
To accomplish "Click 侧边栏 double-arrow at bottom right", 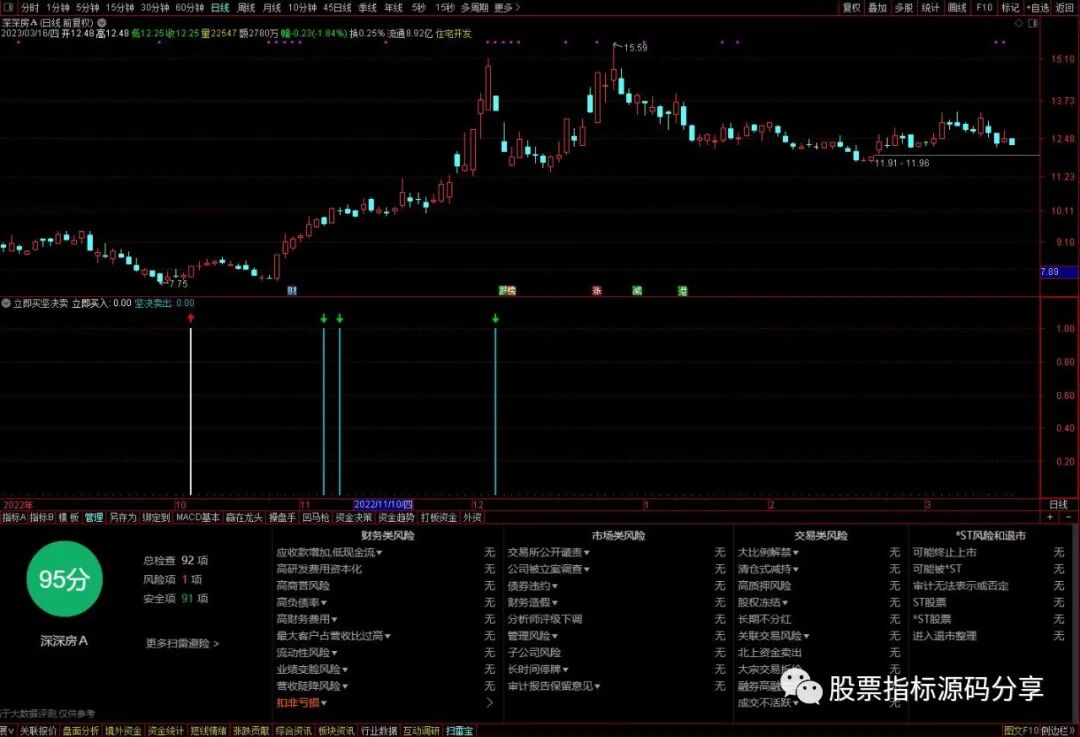I will [x=1057, y=731].
